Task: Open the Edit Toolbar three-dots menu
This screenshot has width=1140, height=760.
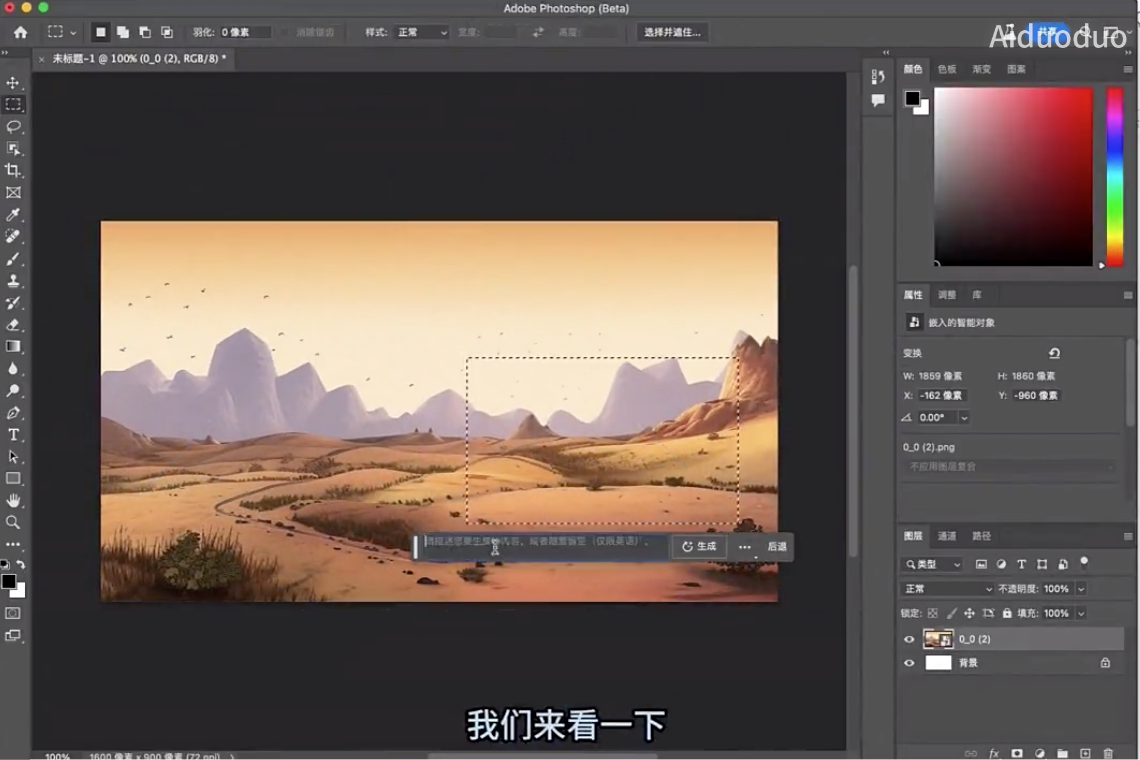Action: click(13, 544)
